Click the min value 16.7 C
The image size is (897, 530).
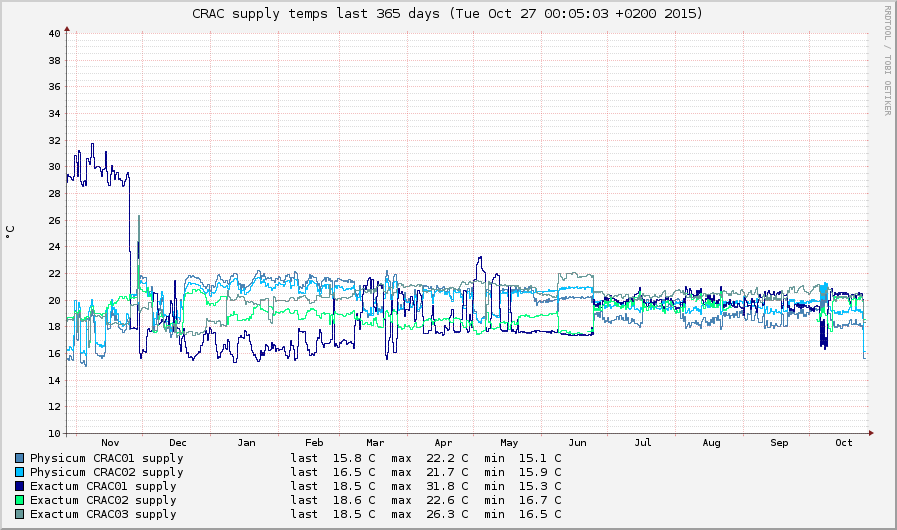coord(540,500)
